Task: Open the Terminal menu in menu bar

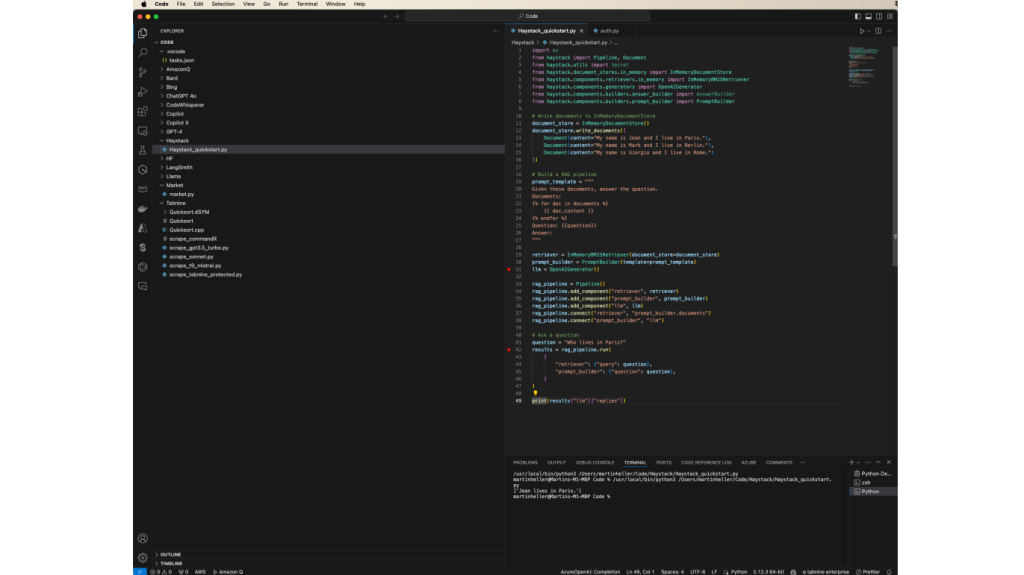Action: pyautogui.click(x=306, y=4)
